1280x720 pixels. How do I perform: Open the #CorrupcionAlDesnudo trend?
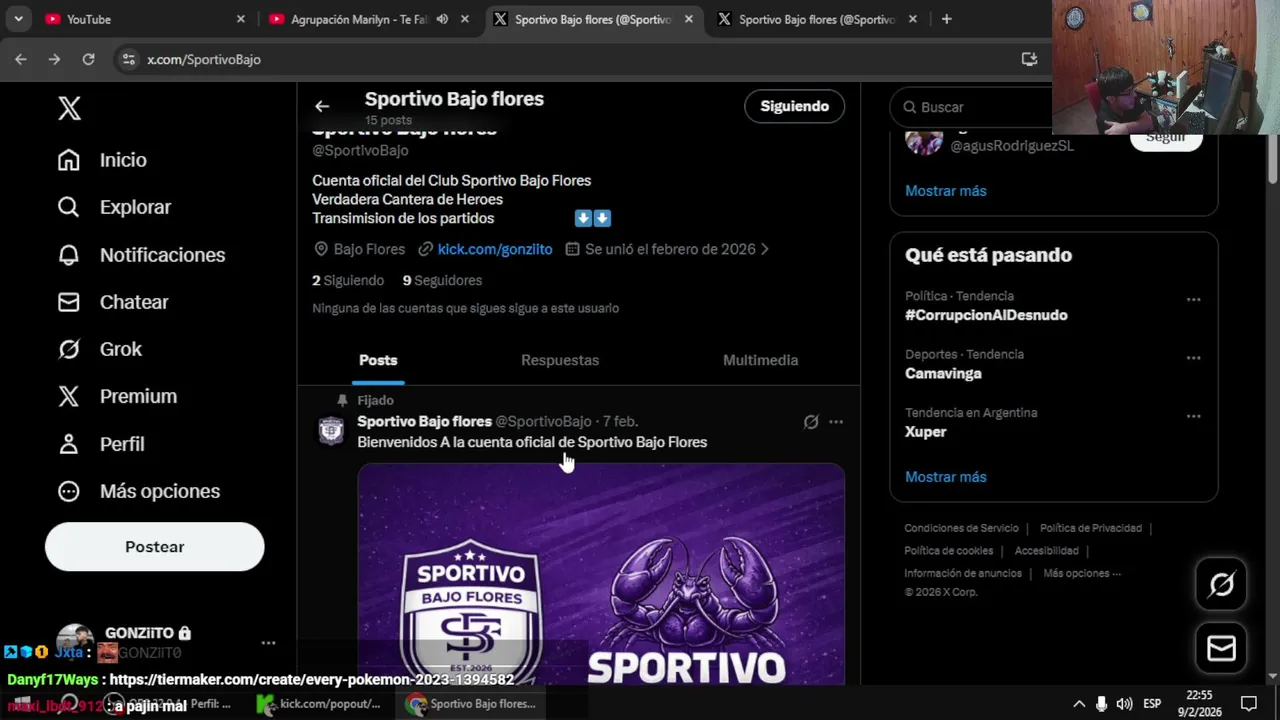click(x=986, y=315)
